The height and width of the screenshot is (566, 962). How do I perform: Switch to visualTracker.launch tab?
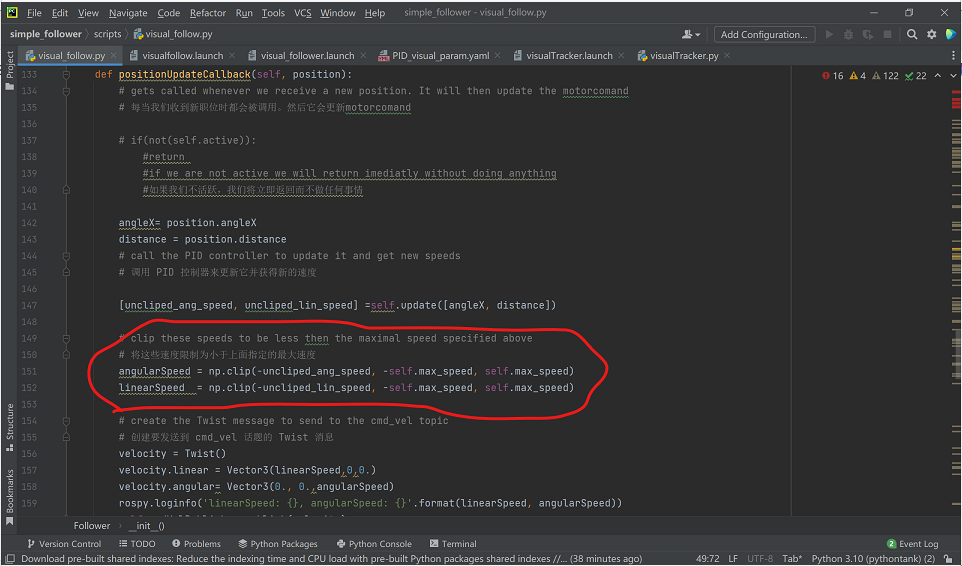point(569,55)
